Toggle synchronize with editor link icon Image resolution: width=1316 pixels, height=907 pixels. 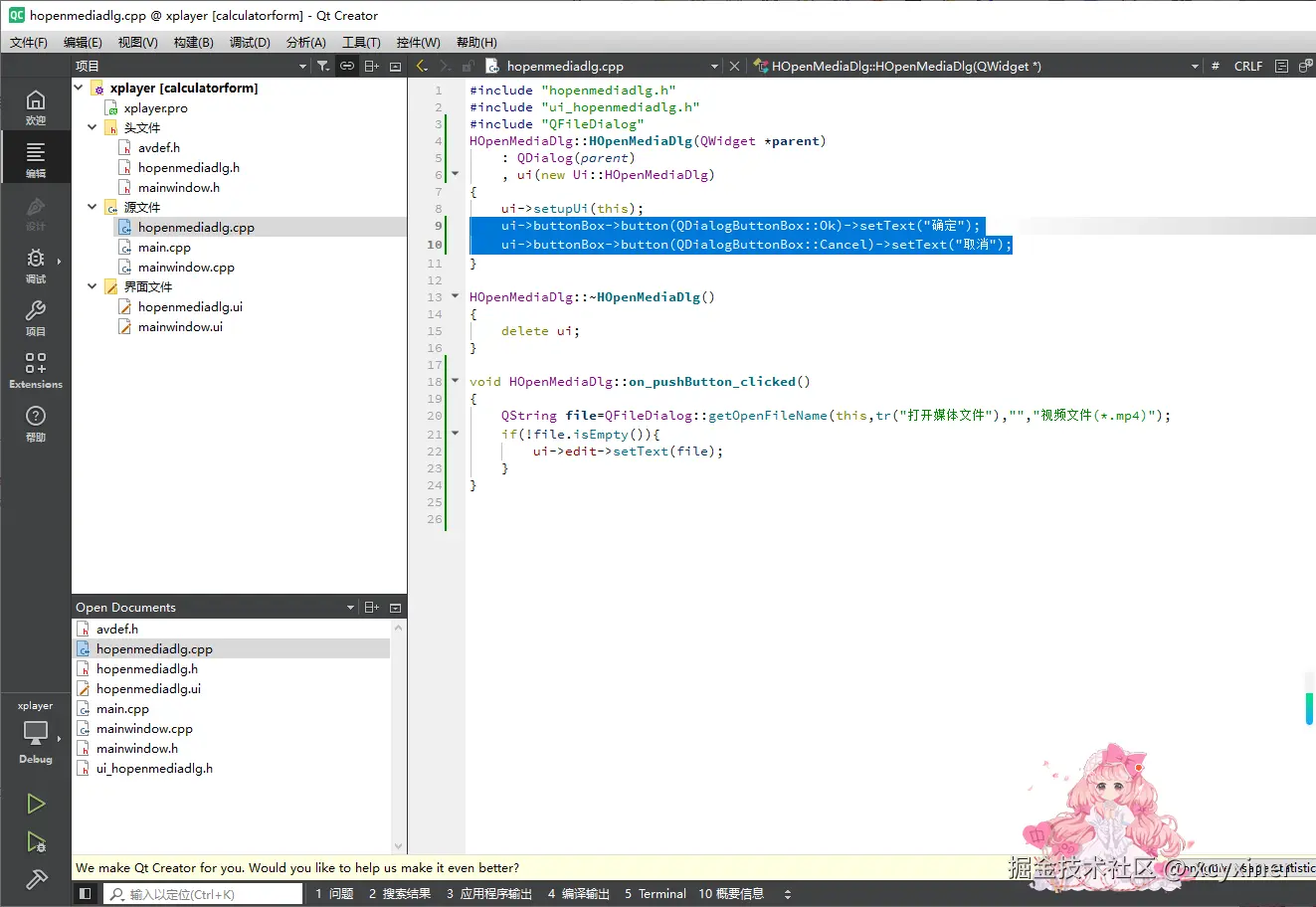point(347,66)
